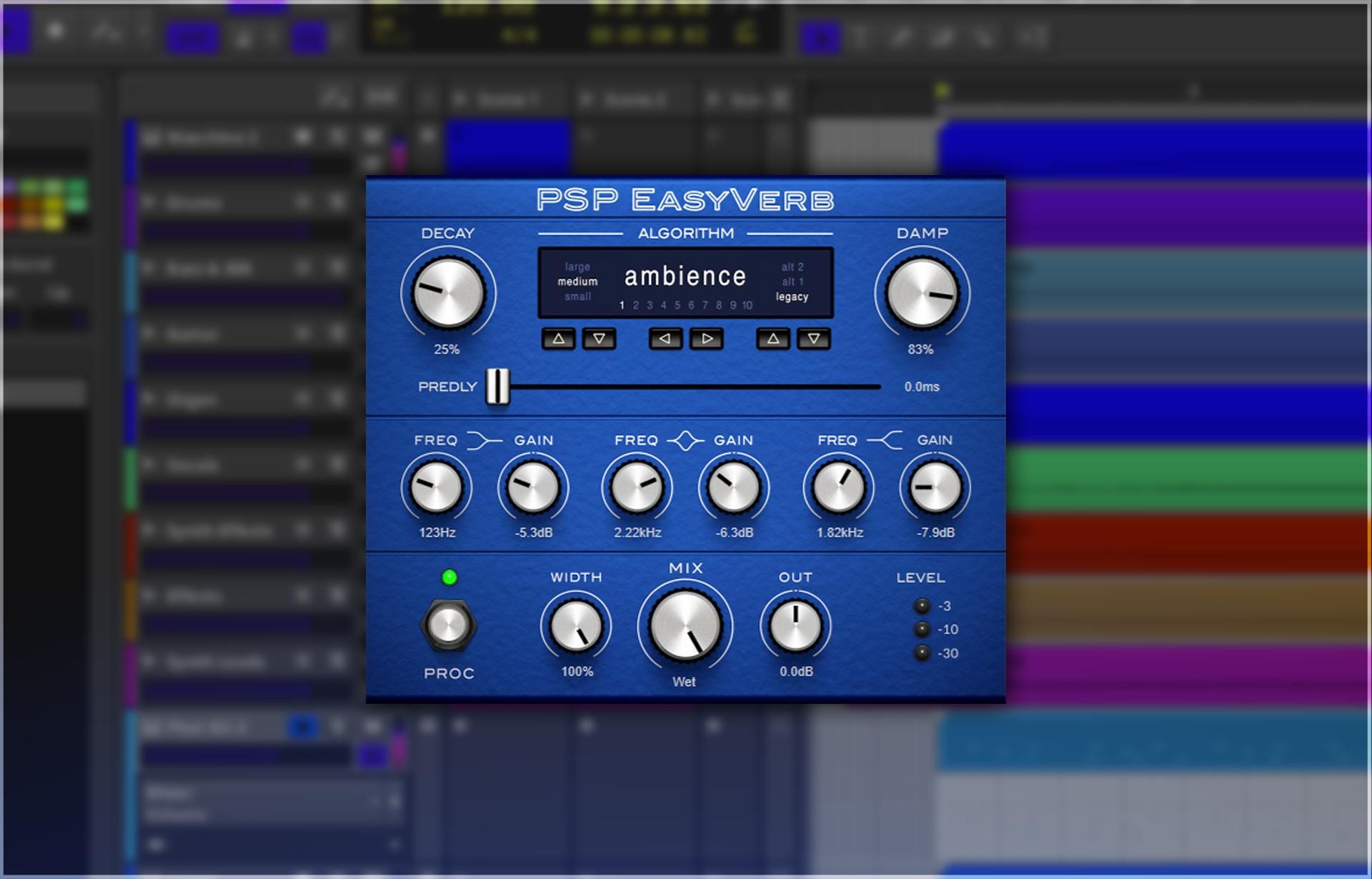Select the legacy variant
The height and width of the screenshot is (879, 1372).
[792, 297]
